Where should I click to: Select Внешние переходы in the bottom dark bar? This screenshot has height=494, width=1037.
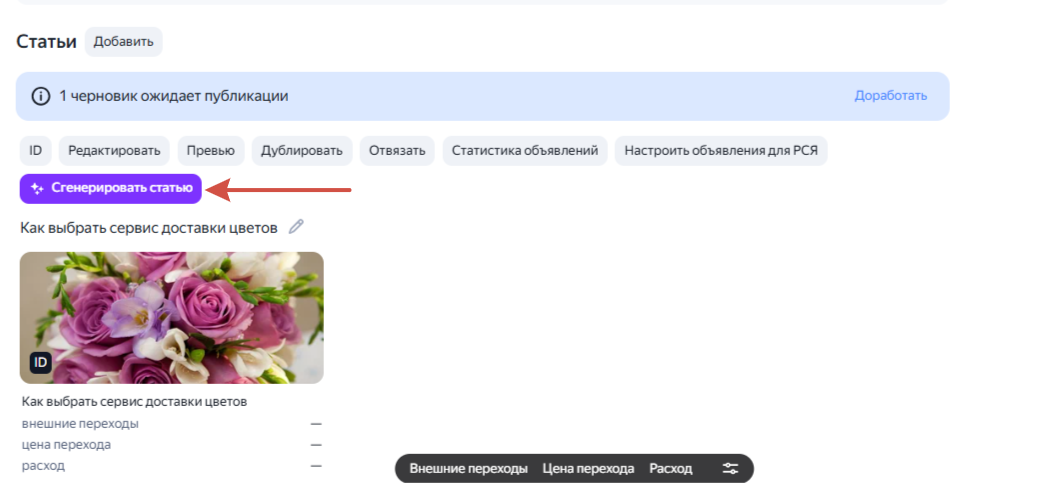(468, 468)
